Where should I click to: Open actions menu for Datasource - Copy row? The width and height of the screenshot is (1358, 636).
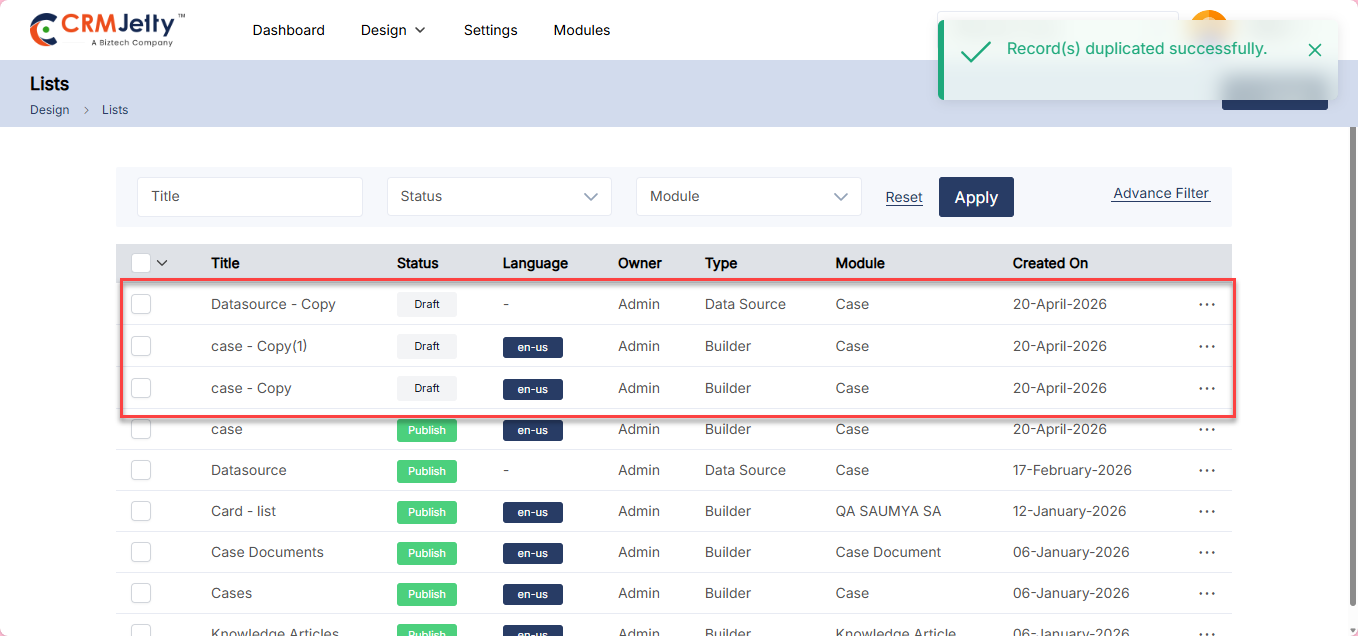click(1206, 304)
